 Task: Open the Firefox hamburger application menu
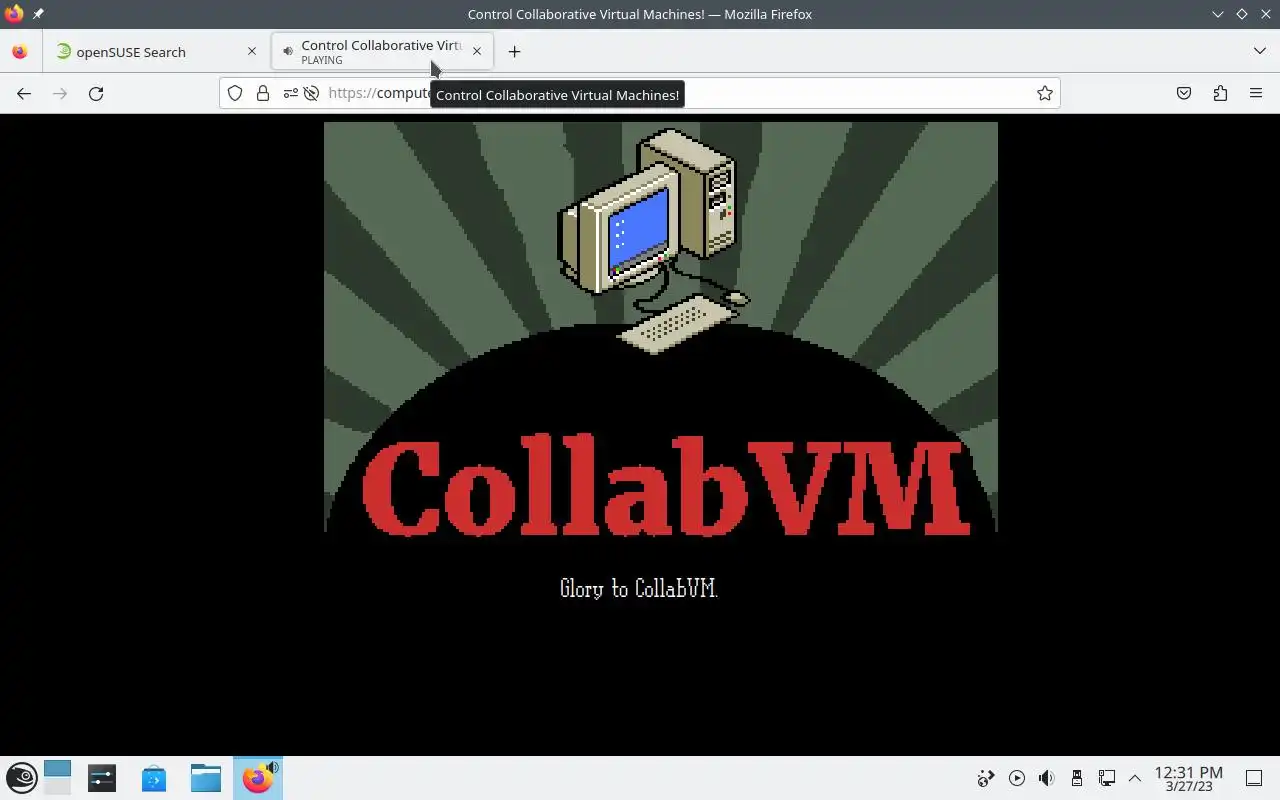[1256, 93]
